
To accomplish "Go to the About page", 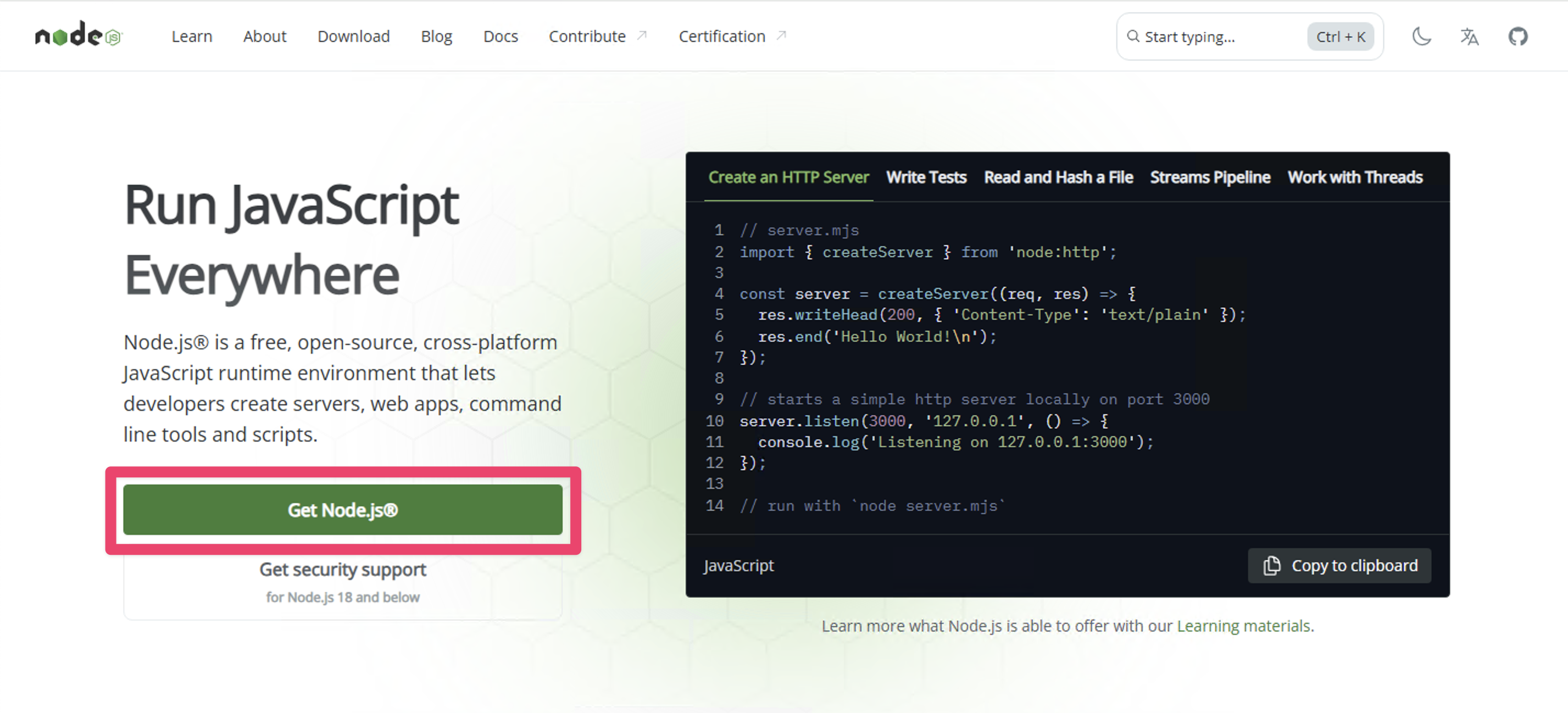I will point(265,36).
